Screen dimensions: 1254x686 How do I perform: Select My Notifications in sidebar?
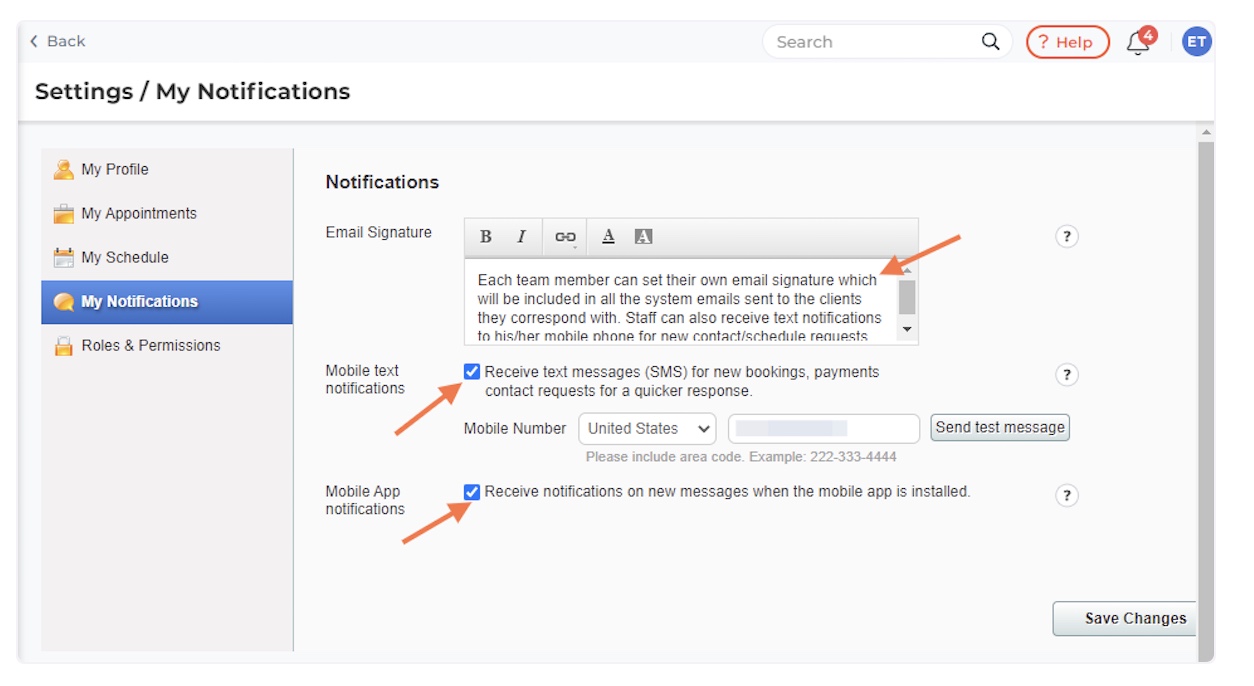click(167, 302)
